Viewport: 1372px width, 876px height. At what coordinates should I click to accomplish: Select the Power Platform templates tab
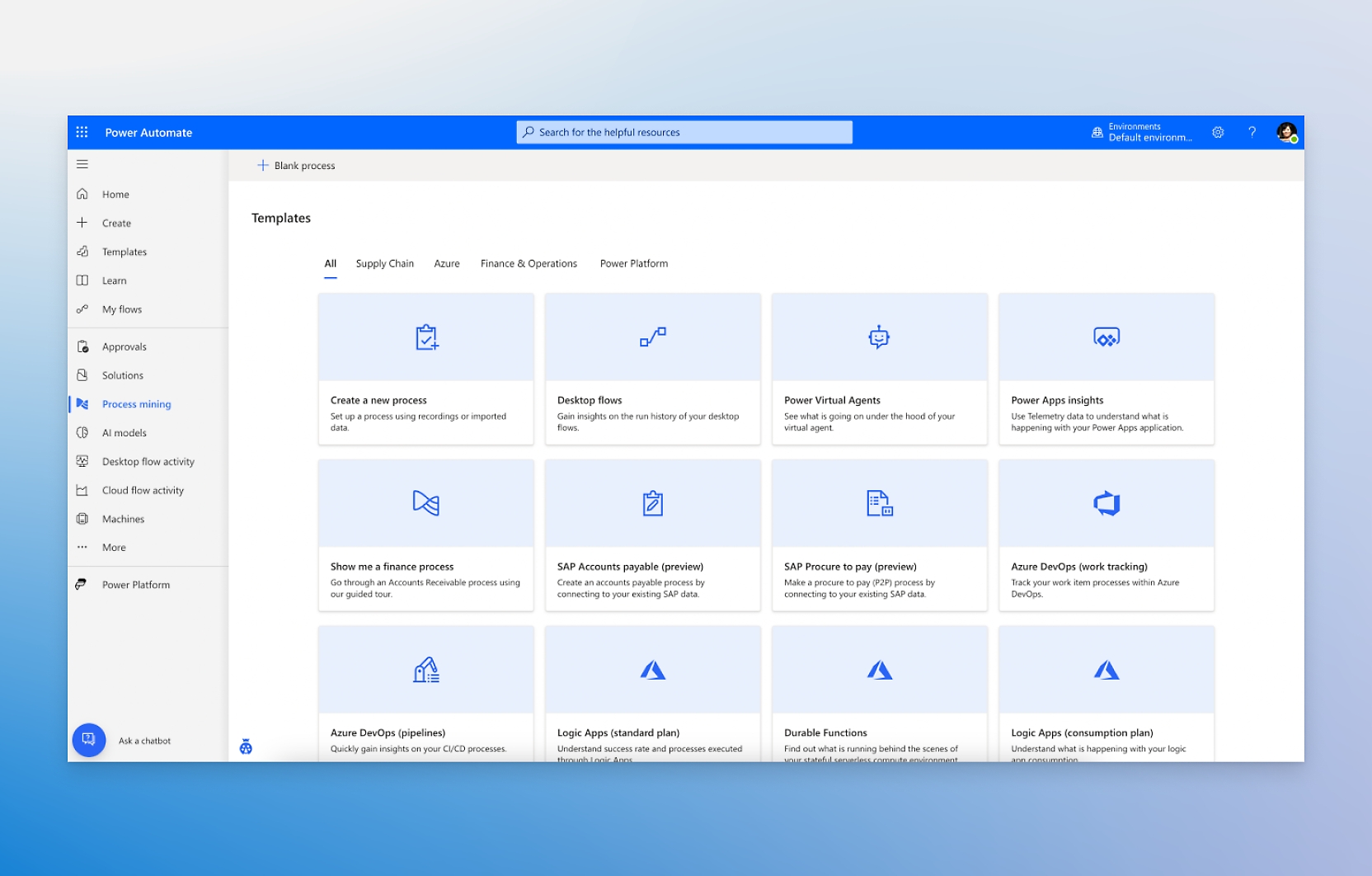pos(633,264)
